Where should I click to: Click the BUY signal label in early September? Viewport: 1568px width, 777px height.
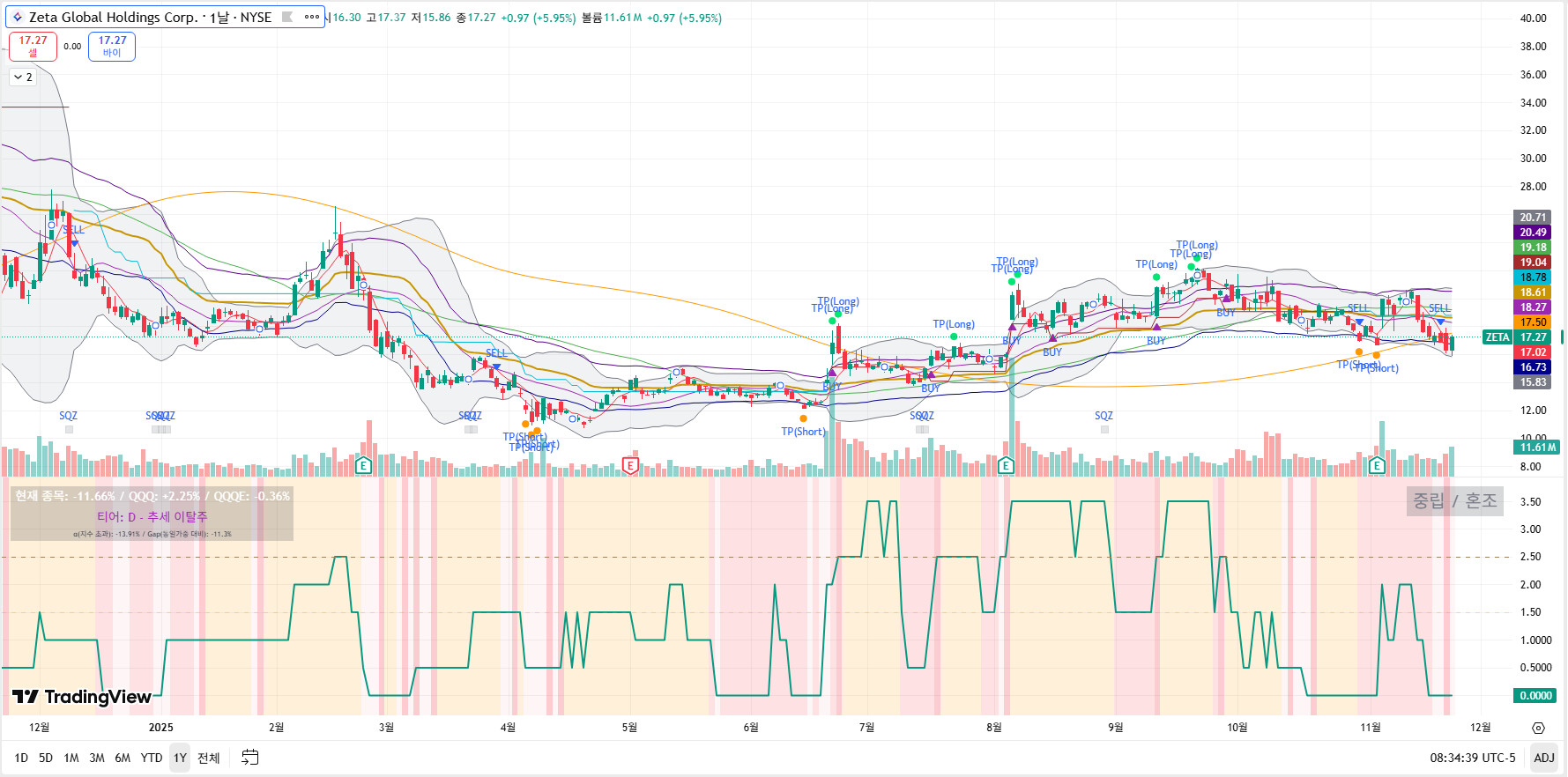pyautogui.click(x=1156, y=341)
